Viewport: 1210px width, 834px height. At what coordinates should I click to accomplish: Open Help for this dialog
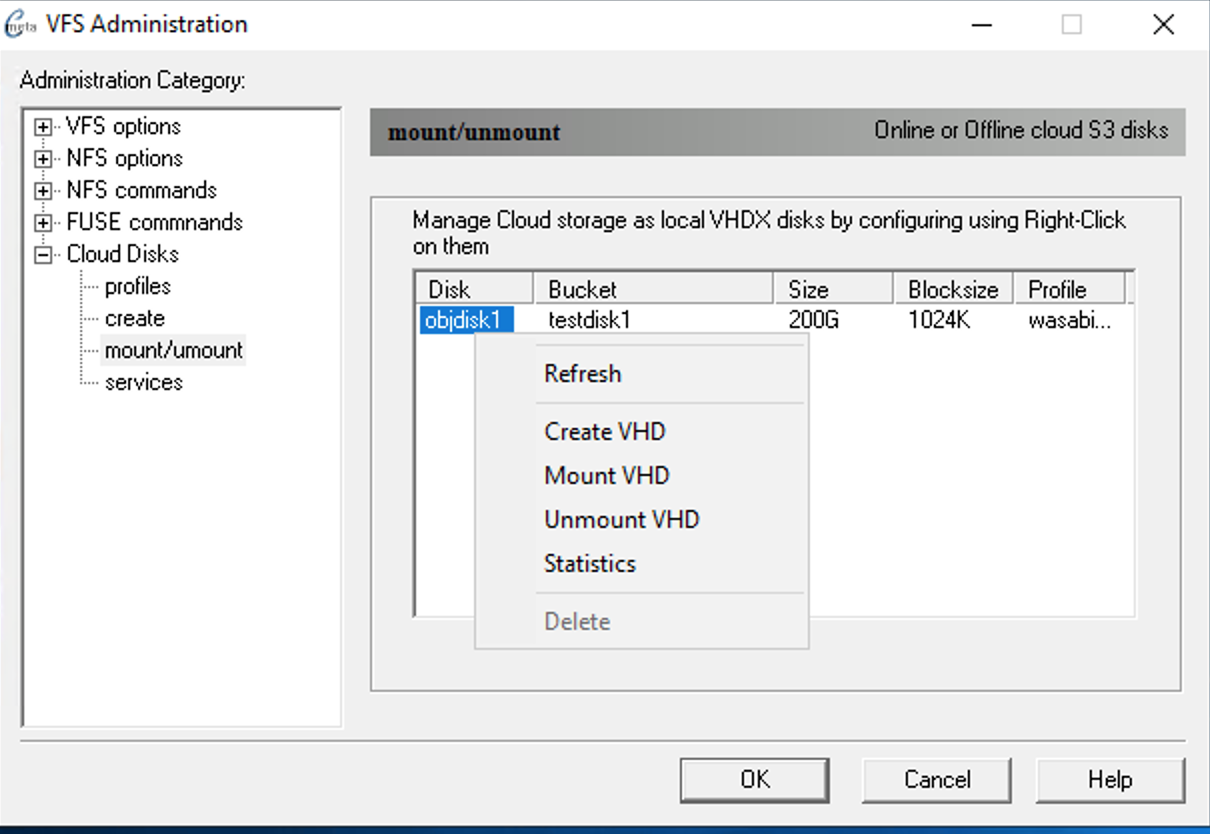tap(1110, 780)
